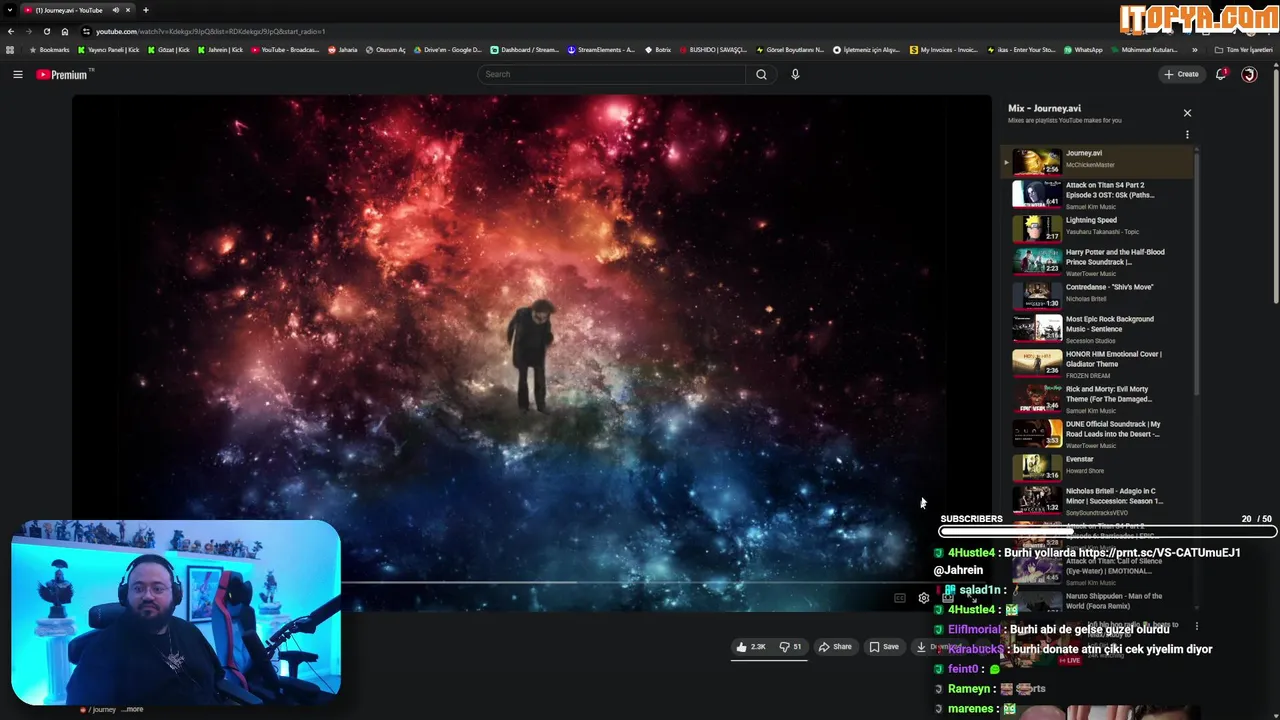Screen dimensions: 1280x720
Task: Open the account avatar menu
Action: (1249, 74)
